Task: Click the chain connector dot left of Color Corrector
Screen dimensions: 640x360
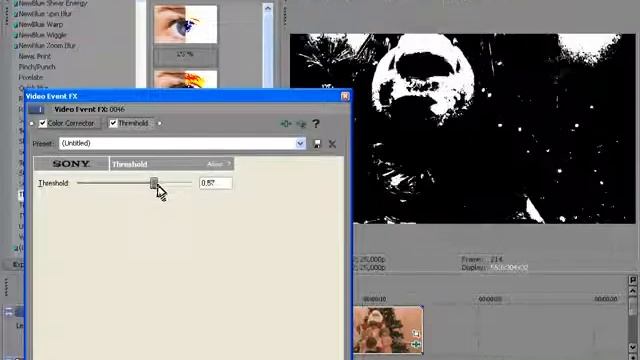Action: point(32,123)
